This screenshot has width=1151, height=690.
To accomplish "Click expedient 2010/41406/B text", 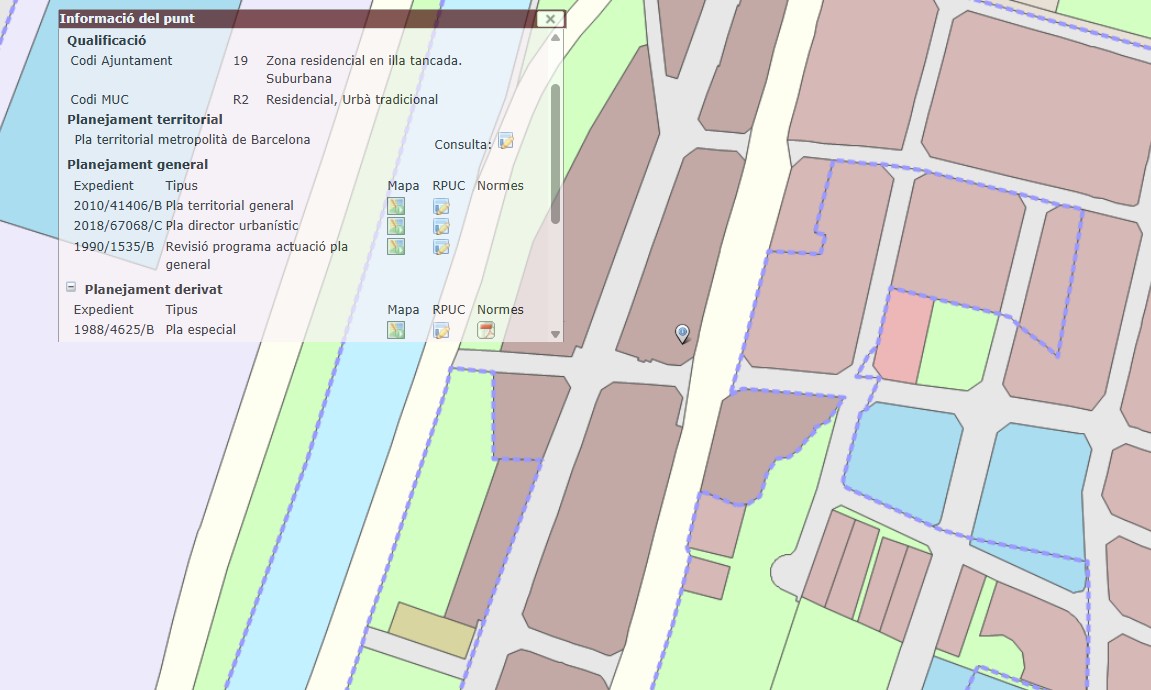I will point(117,206).
